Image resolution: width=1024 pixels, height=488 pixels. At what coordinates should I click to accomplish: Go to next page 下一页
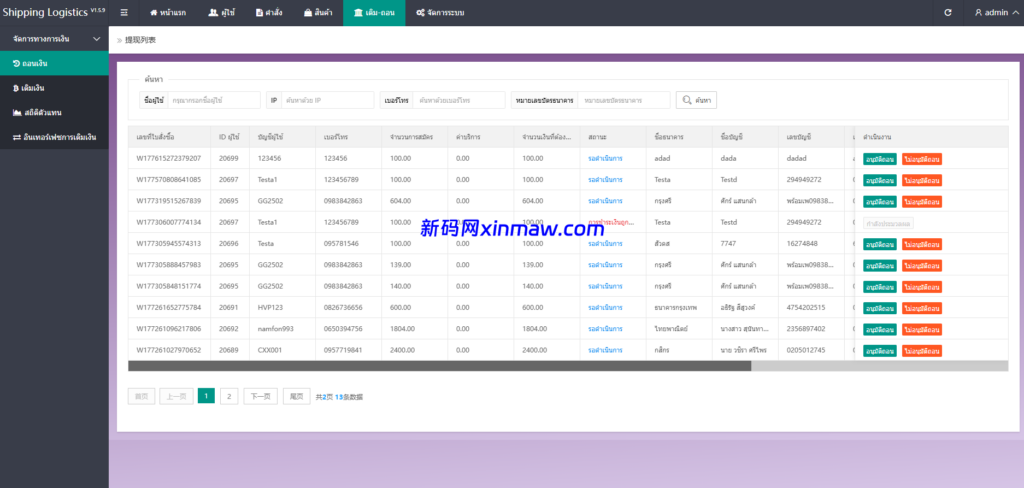[261, 396]
